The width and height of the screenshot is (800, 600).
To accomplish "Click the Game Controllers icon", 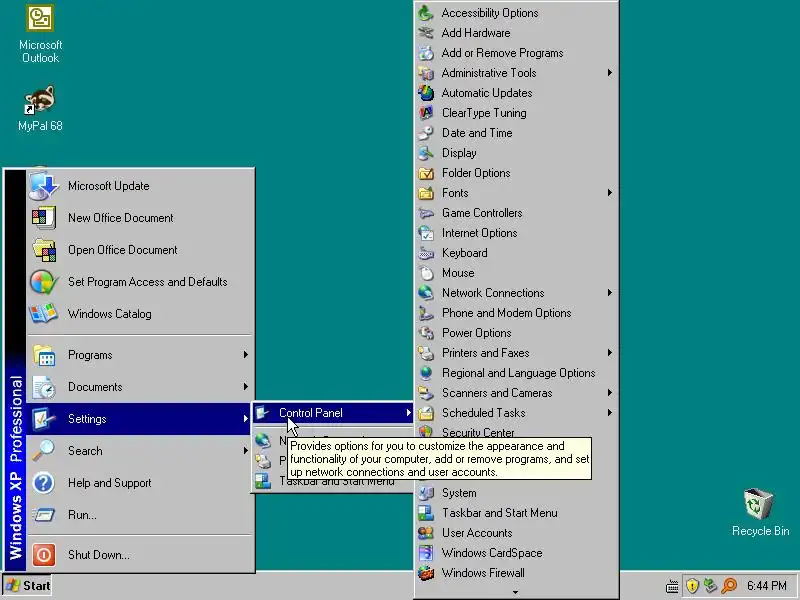I will click(x=426, y=213).
